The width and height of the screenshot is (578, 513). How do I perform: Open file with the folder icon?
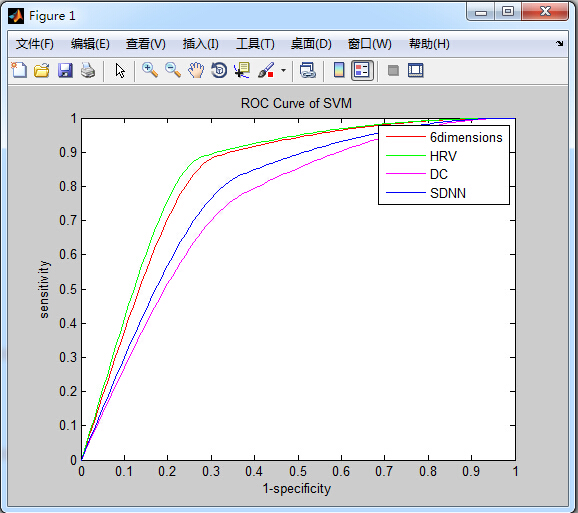pos(42,70)
